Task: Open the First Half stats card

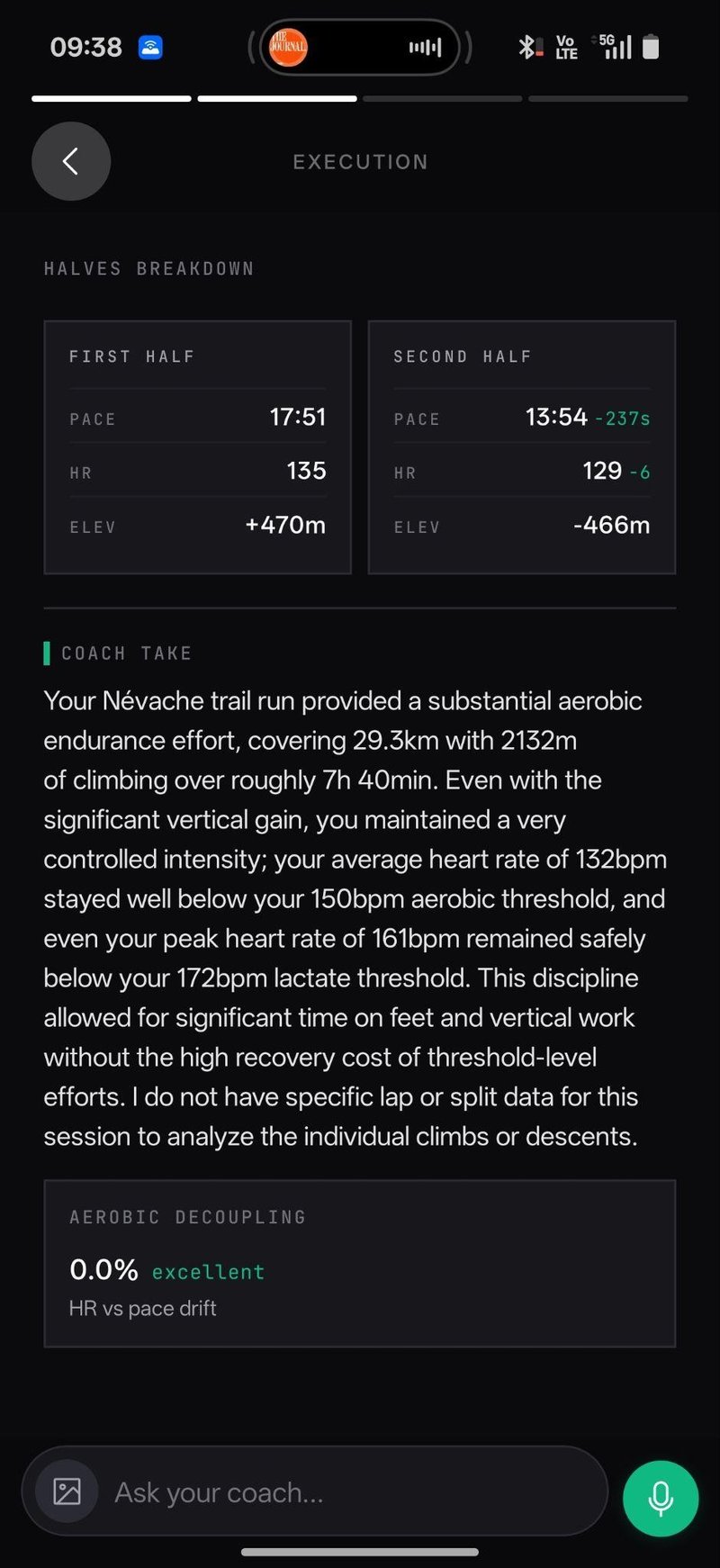Action: [198, 447]
